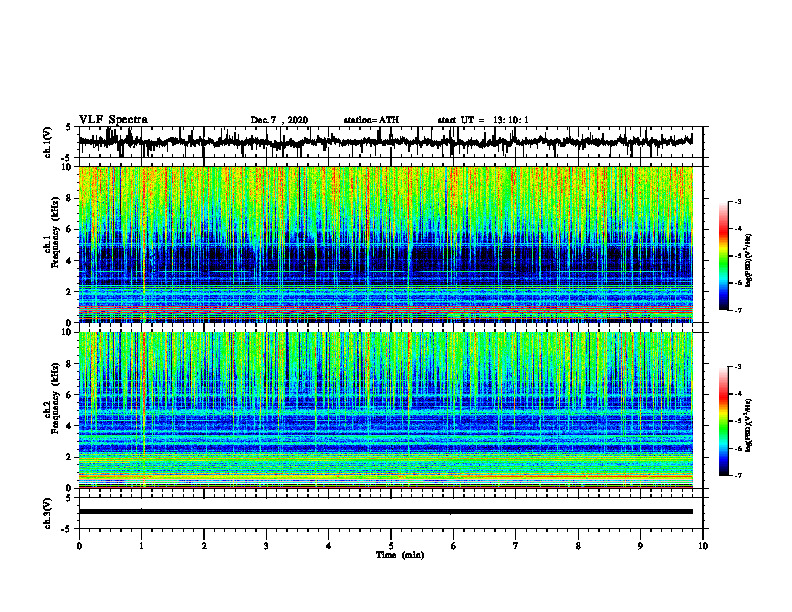
Task: Click the ch.2 "Frequency (kHz)" axis label
Action: (55, 398)
